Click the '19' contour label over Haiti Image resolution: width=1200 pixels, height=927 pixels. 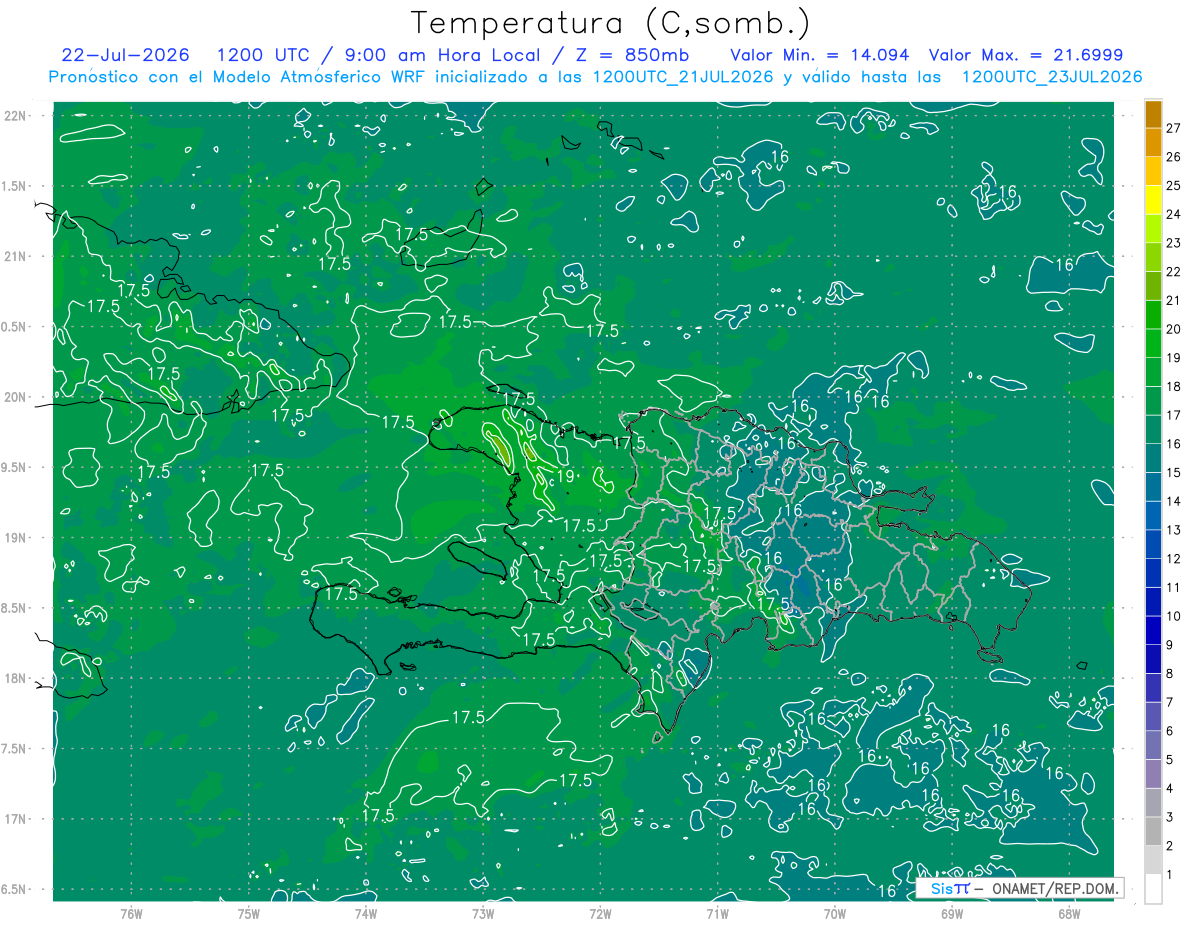(x=566, y=476)
